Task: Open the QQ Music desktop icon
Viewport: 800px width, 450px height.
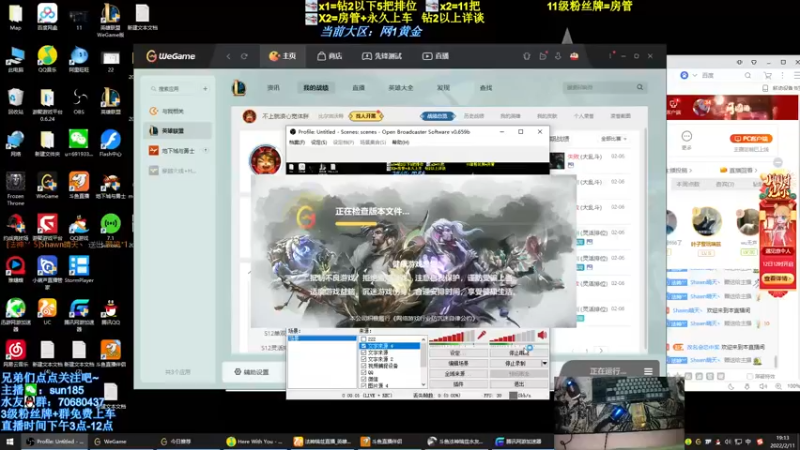Action: tap(47, 59)
